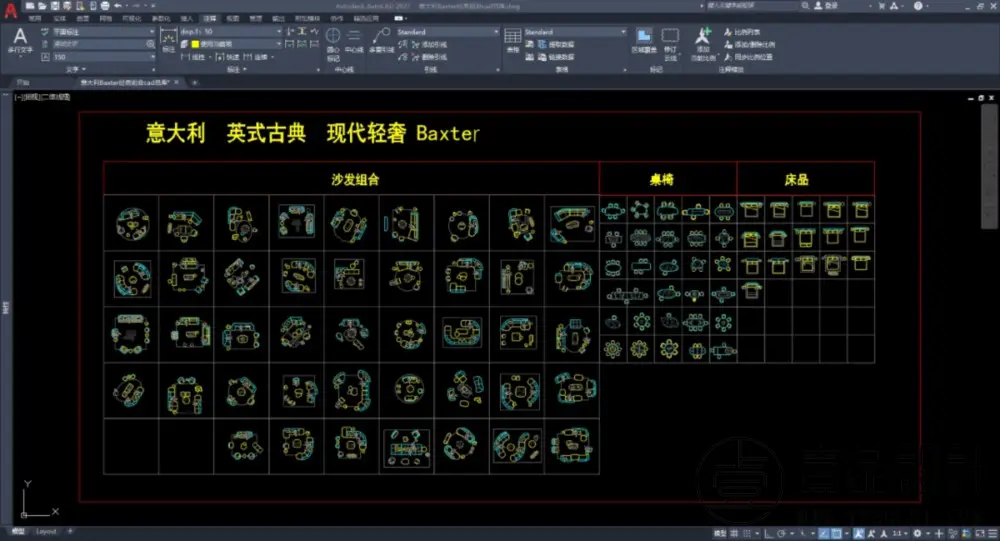Click the search input field in title bar
This screenshot has height=541, width=1000.
[x=740, y=5]
